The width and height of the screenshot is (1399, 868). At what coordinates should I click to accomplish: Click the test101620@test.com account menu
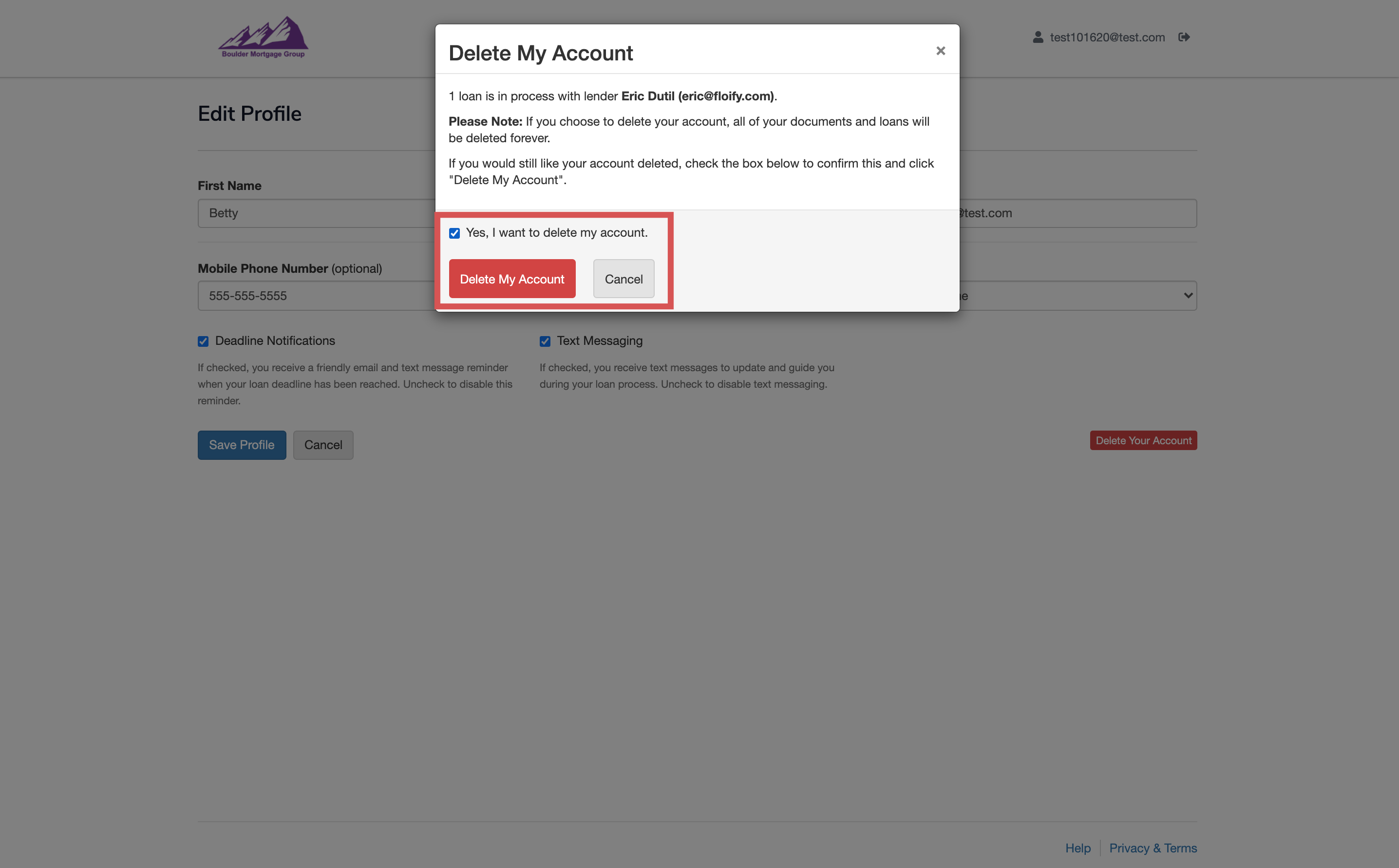point(1107,38)
